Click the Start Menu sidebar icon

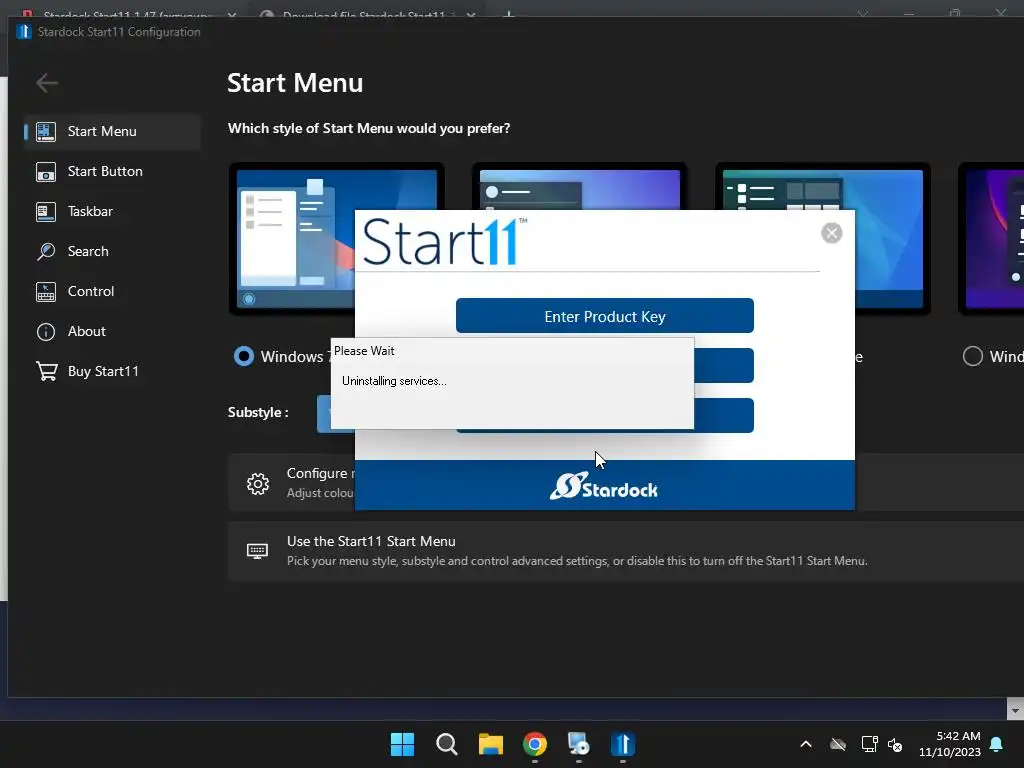click(46, 131)
